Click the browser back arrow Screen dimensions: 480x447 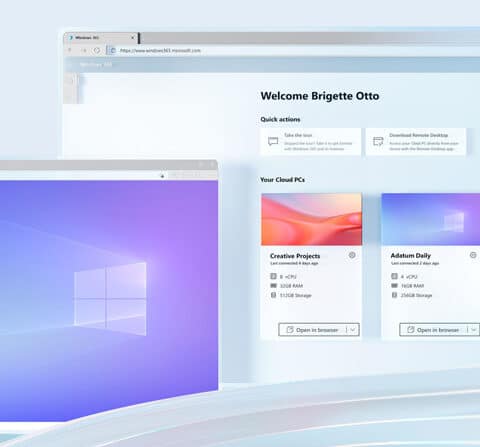tap(70, 50)
